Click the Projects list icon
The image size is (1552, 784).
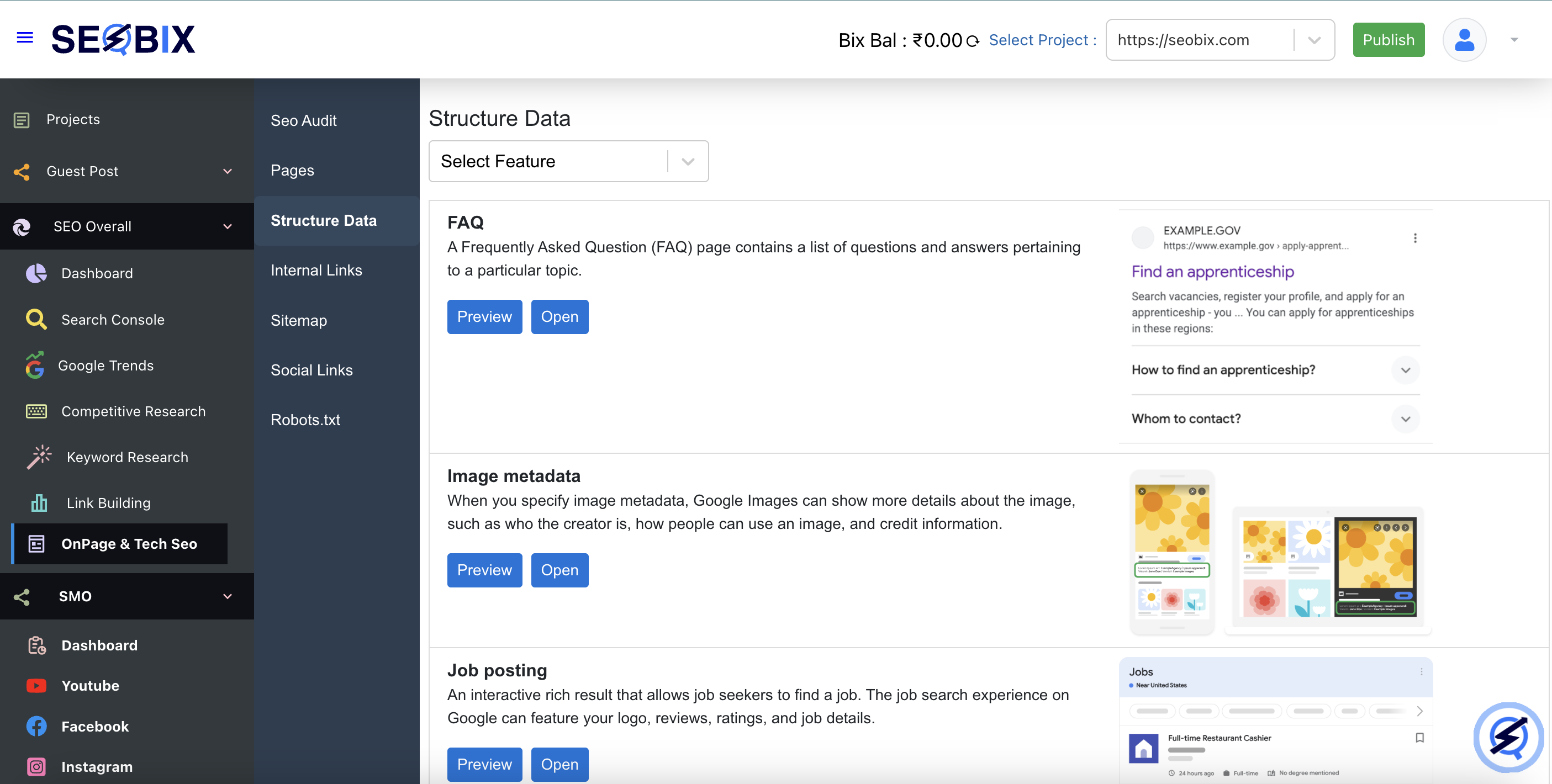(22, 120)
